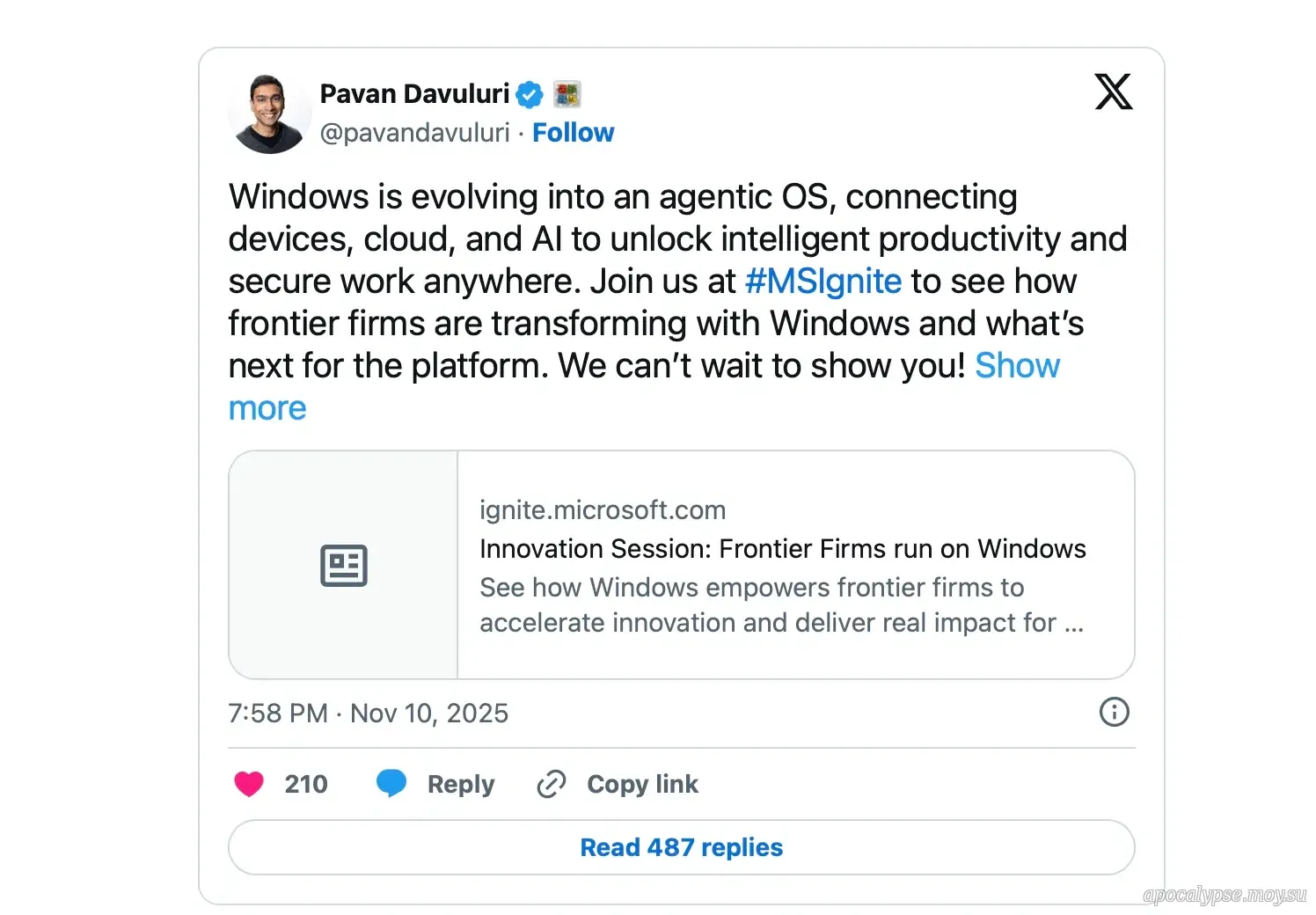Open Pavan Davuluri's profile picture
This screenshot has height=915, width=1316.
click(x=269, y=113)
